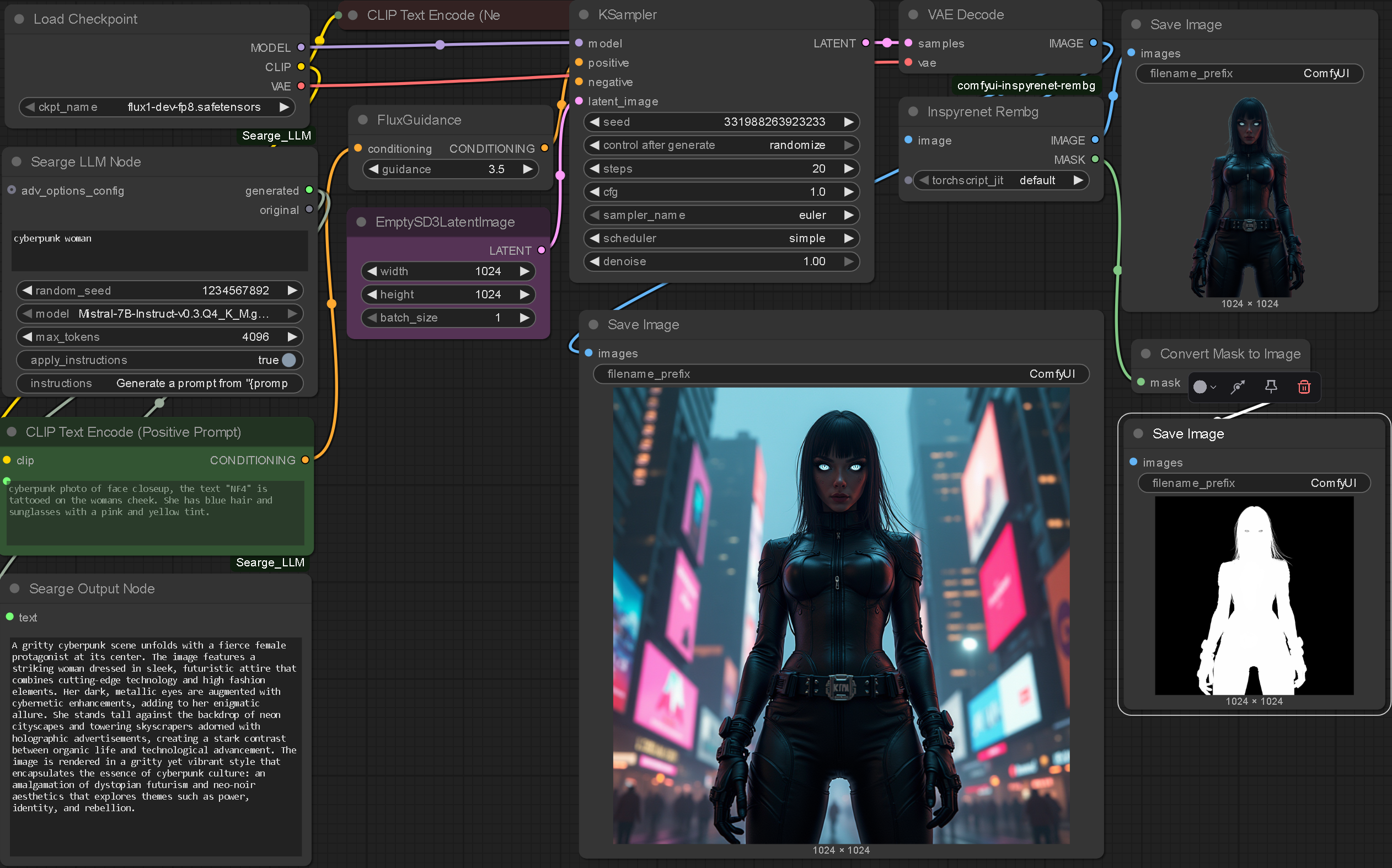The height and width of the screenshot is (868, 1392).
Task: Increase guidance value with right arrow
Action: [x=528, y=169]
